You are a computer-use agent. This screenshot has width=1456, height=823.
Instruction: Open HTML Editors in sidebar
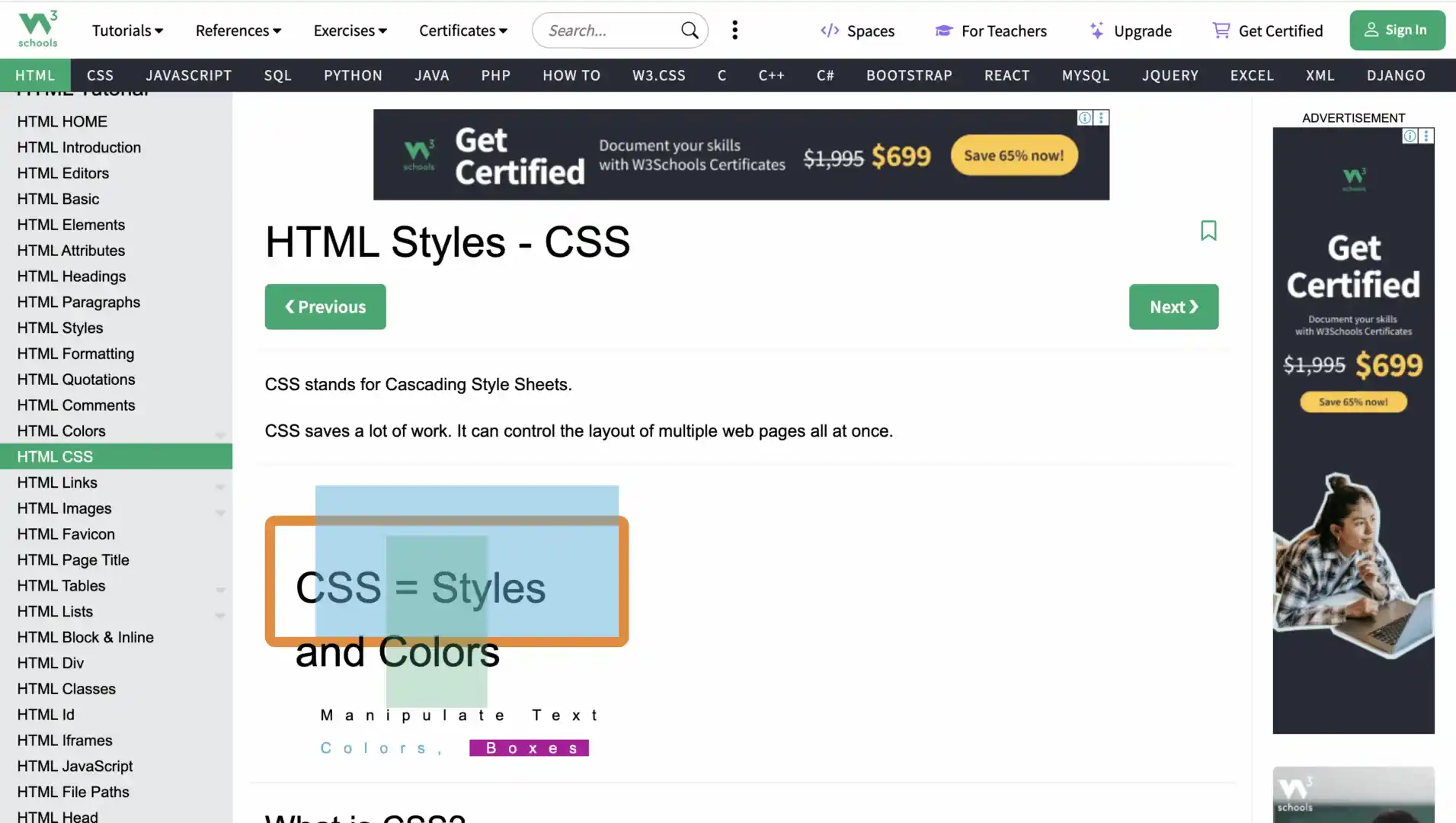point(116,174)
